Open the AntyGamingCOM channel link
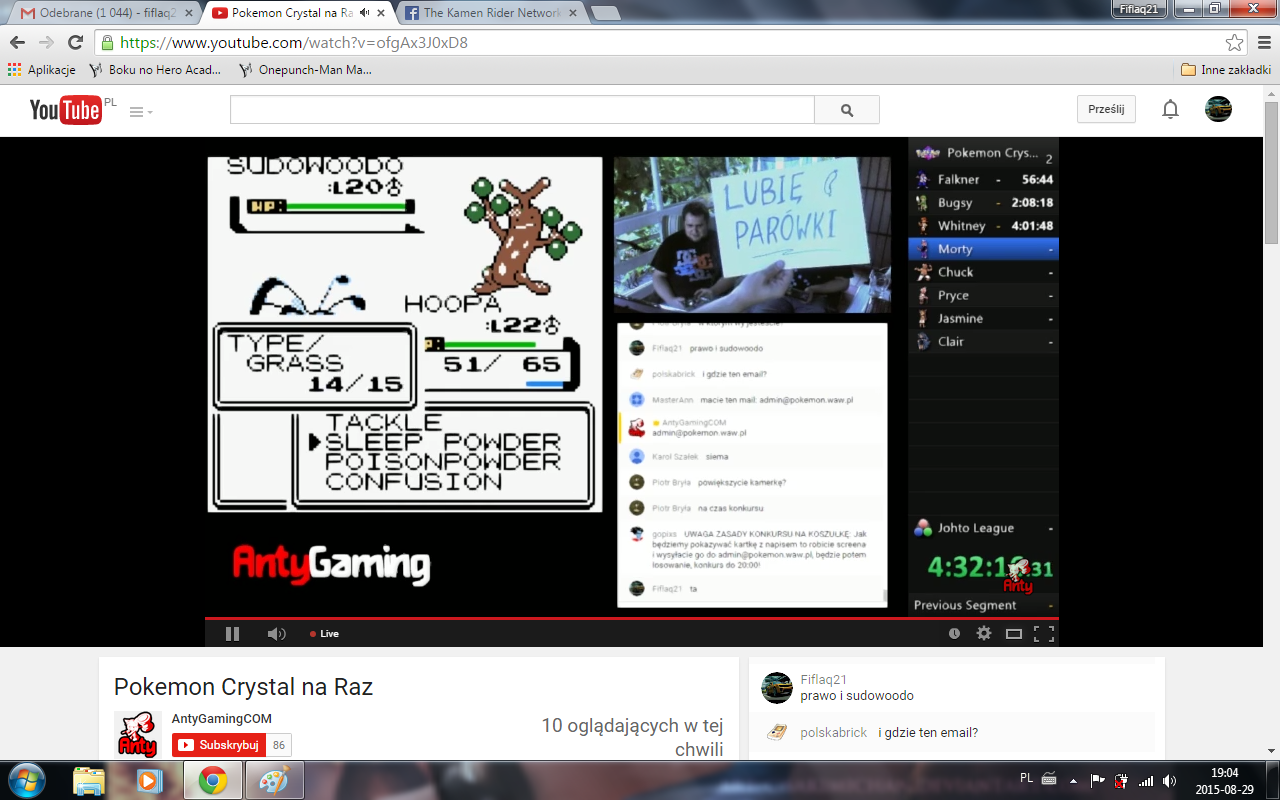The height and width of the screenshot is (800, 1280). pyautogui.click(x=221, y=719)
